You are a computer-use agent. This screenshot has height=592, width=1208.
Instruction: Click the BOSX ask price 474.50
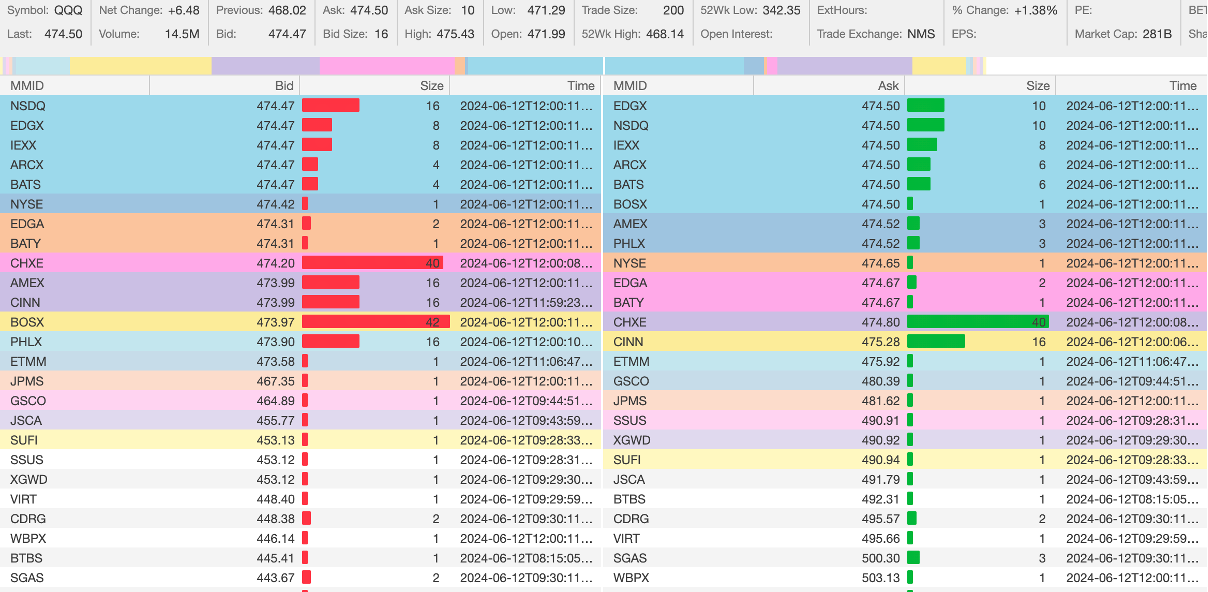tap(880, 204)
